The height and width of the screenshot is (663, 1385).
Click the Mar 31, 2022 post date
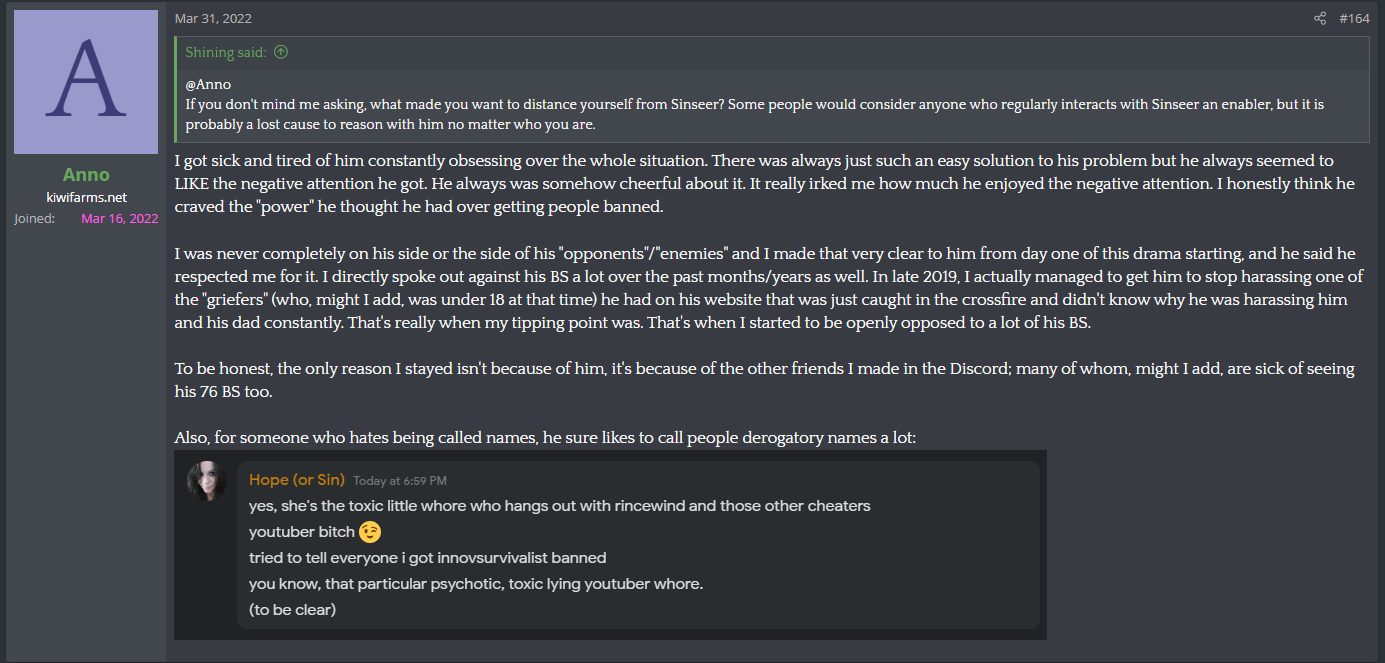[213, 18]
